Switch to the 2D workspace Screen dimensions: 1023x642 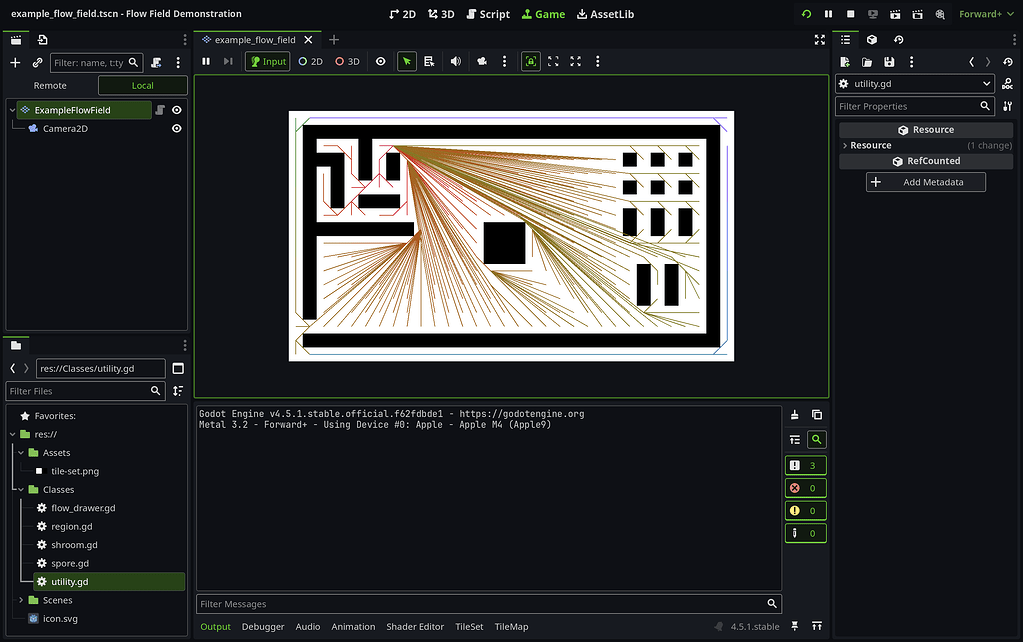[402, 14]
